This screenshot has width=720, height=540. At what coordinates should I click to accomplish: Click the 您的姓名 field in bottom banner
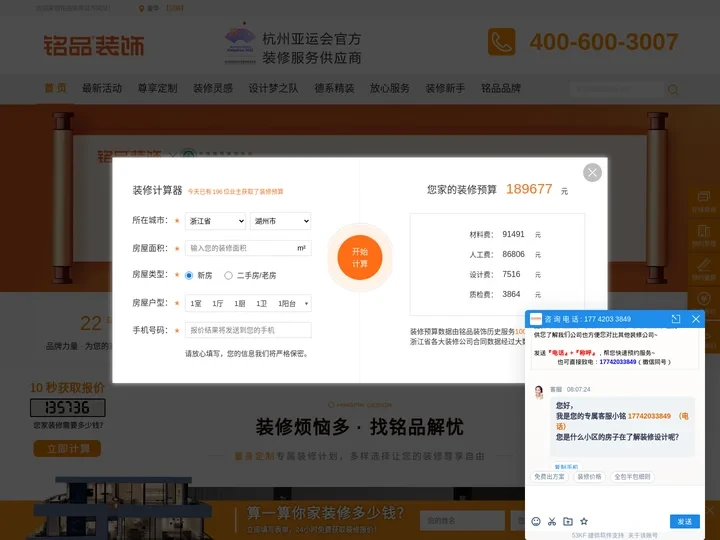click(462, 521)
